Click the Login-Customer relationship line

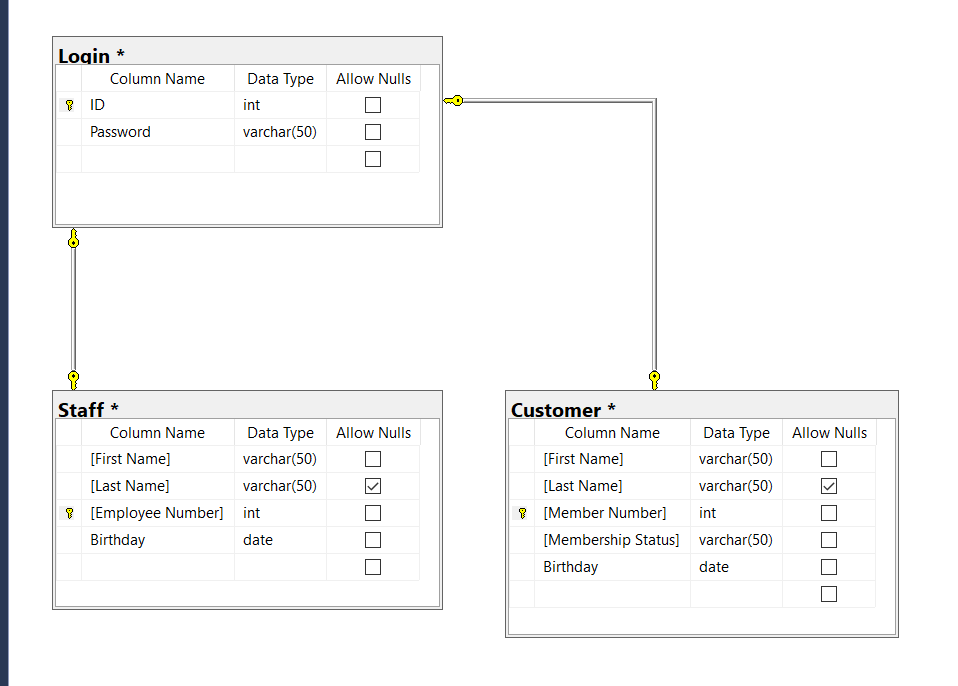[x=656, y=240]
